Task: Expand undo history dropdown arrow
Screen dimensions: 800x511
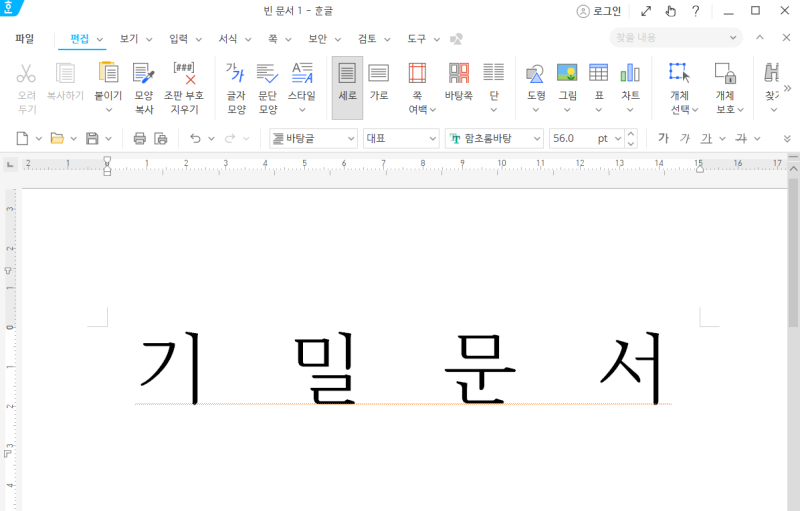Action: tap(211, 138)
